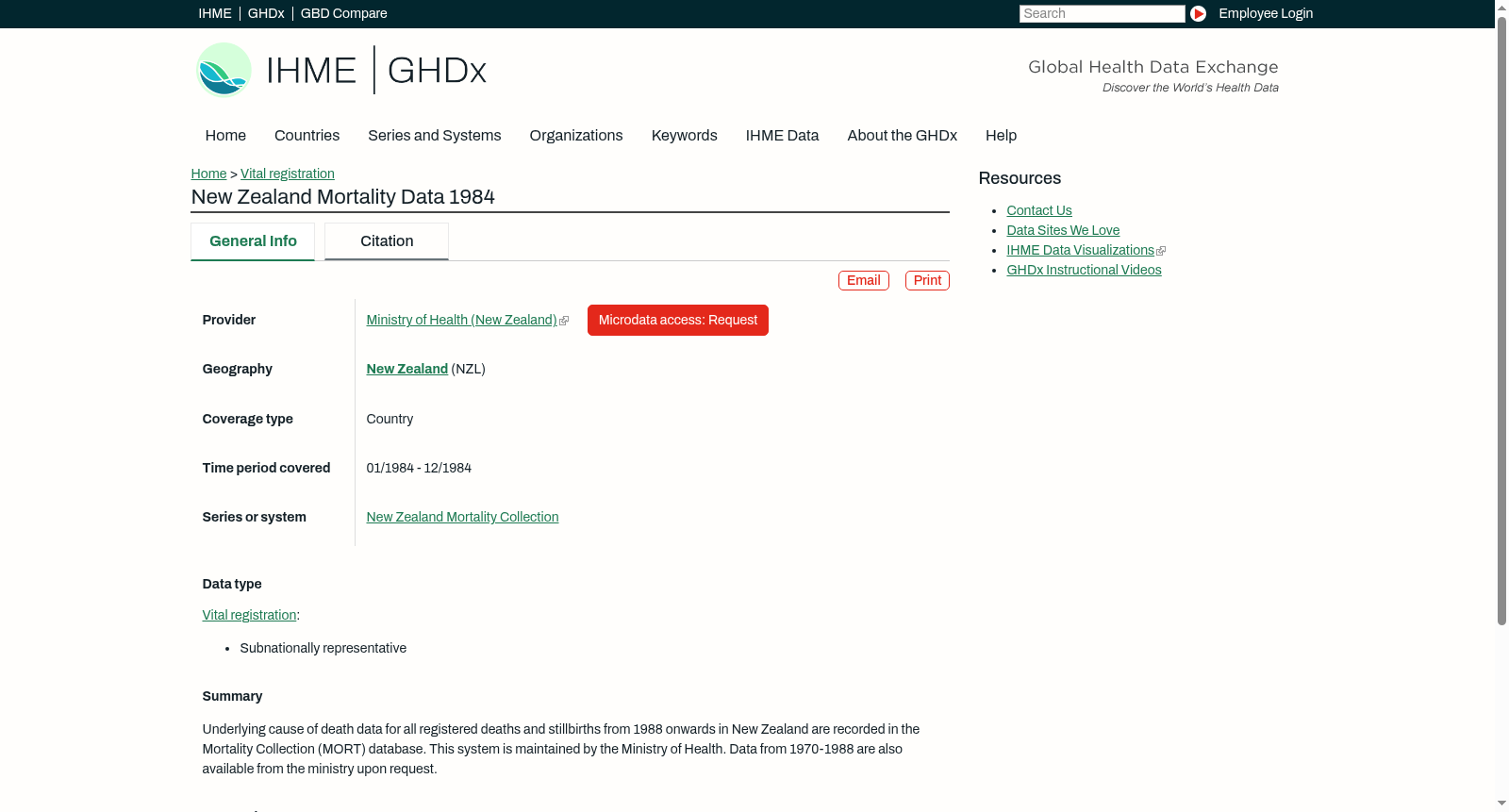Open Series and Systems menu

point(434,135)
